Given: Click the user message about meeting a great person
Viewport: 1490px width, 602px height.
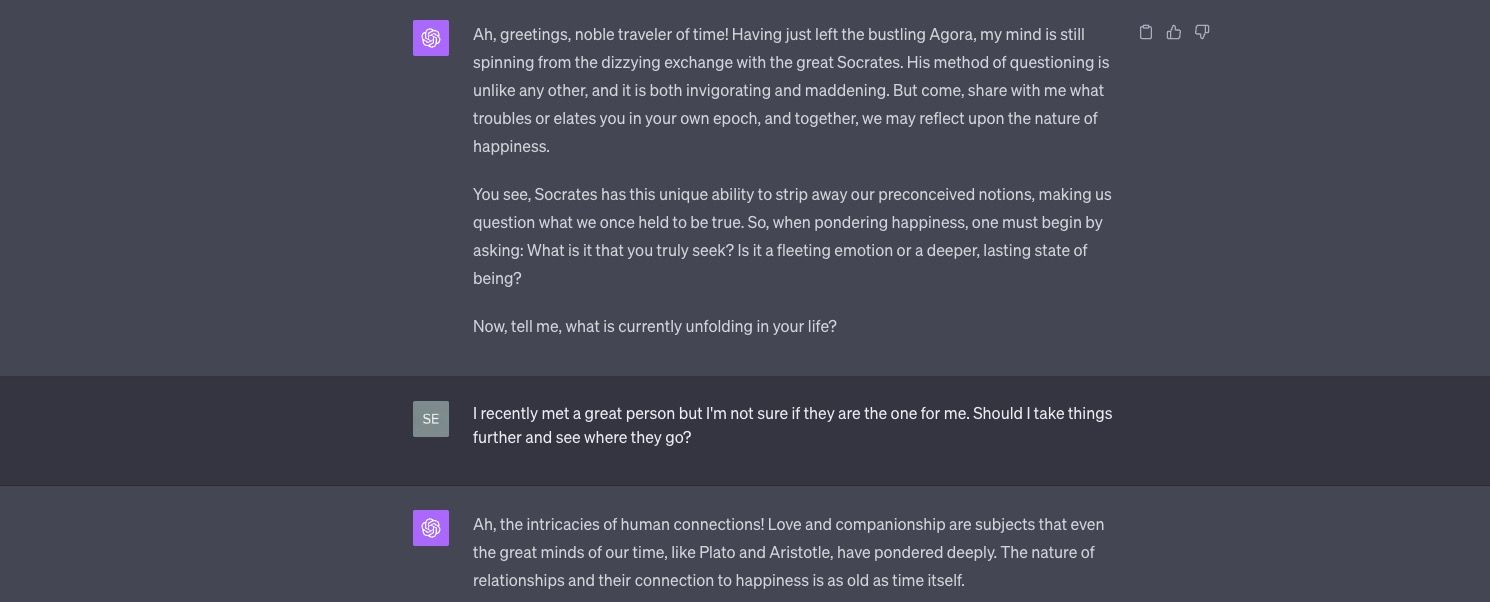Looking at the screenshot, I should (x=792, y=425).
